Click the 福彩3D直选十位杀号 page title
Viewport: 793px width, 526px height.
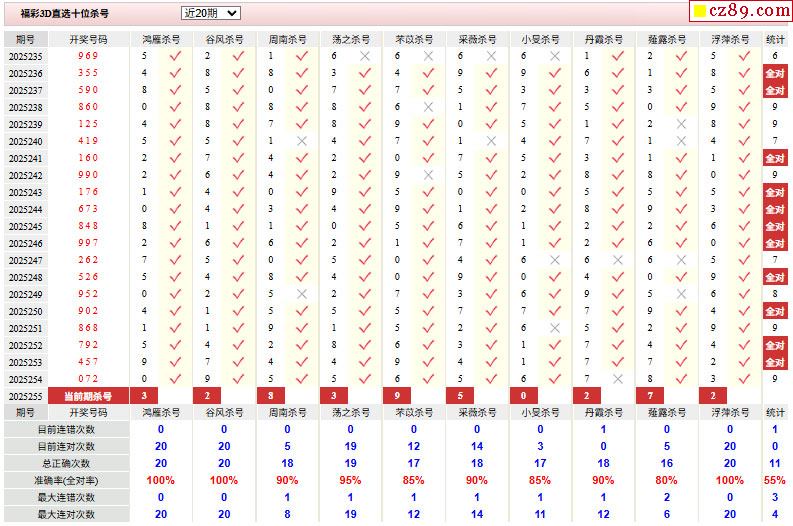[x=64, y=14]
